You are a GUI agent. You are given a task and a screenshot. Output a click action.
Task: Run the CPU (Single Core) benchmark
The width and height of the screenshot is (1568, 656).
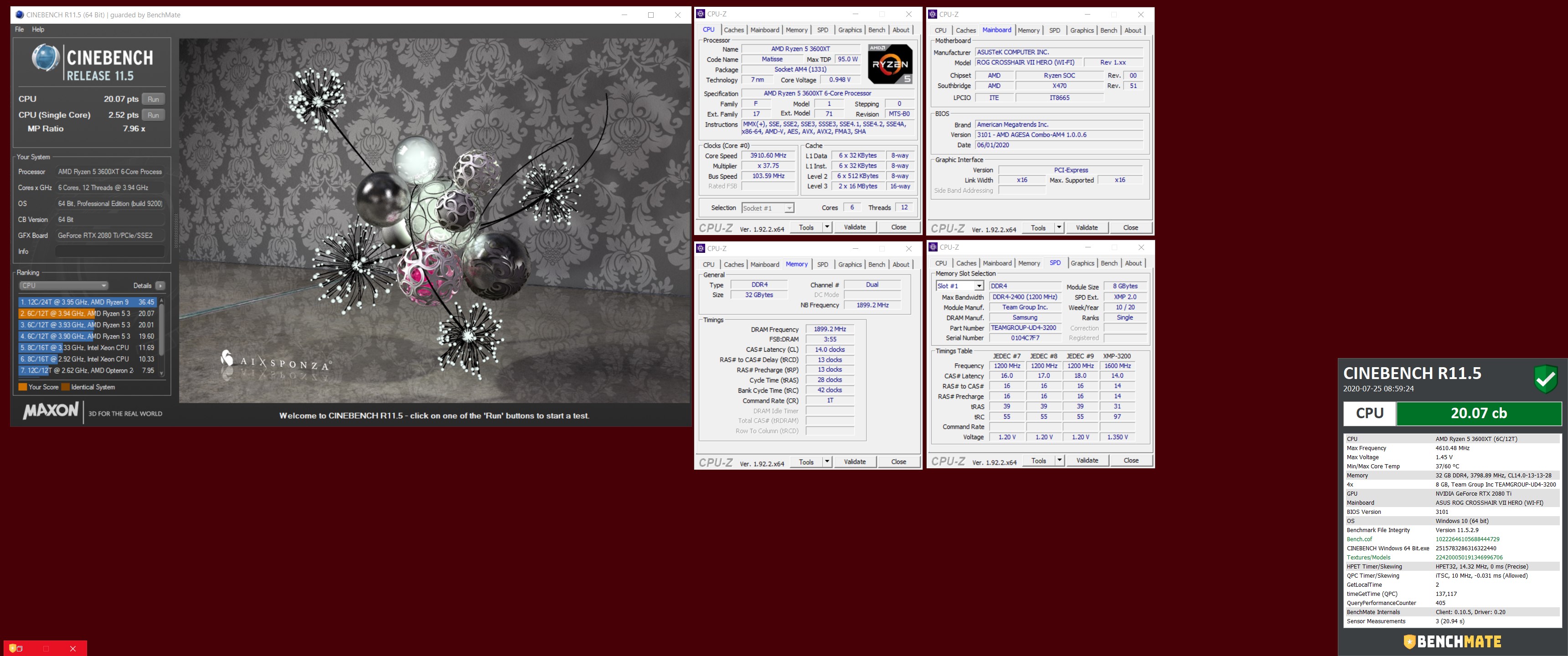(x=154, y=115)
